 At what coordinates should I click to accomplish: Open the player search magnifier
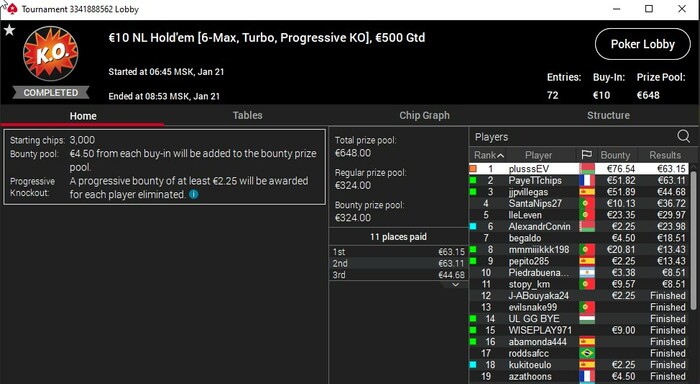683,136
